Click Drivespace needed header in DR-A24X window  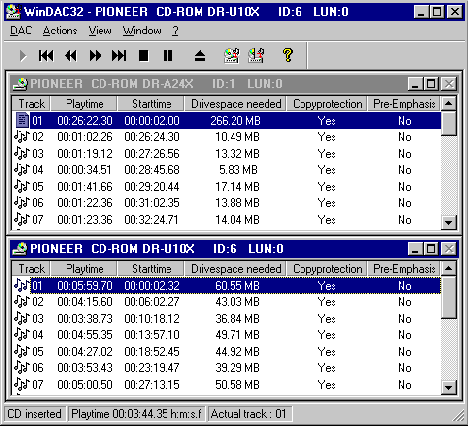pos(236,104)
